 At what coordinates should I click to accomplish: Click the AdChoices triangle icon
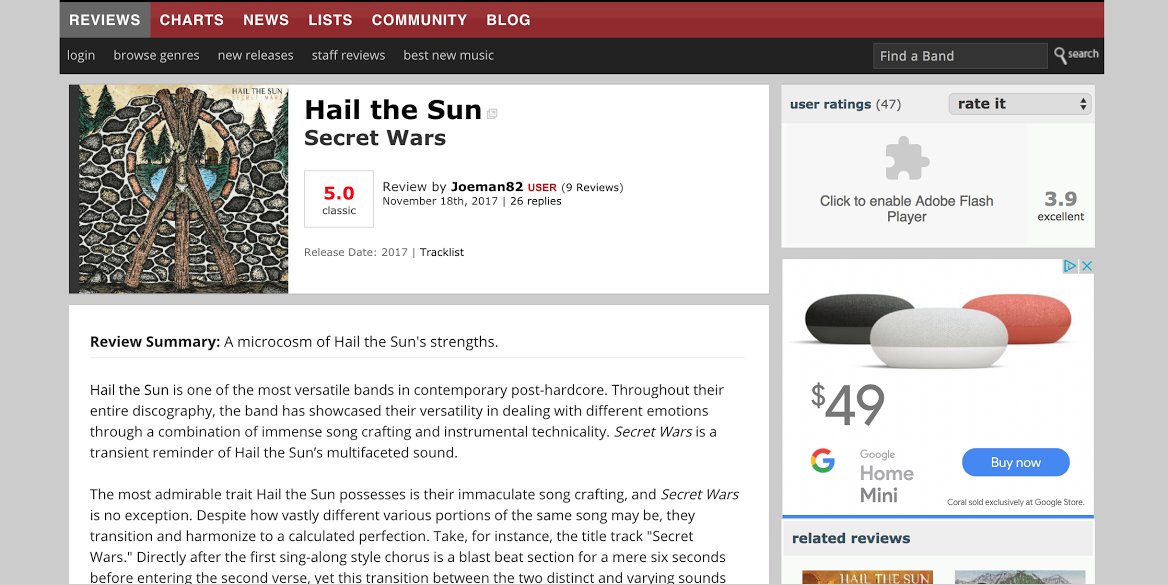(1070, 266)
